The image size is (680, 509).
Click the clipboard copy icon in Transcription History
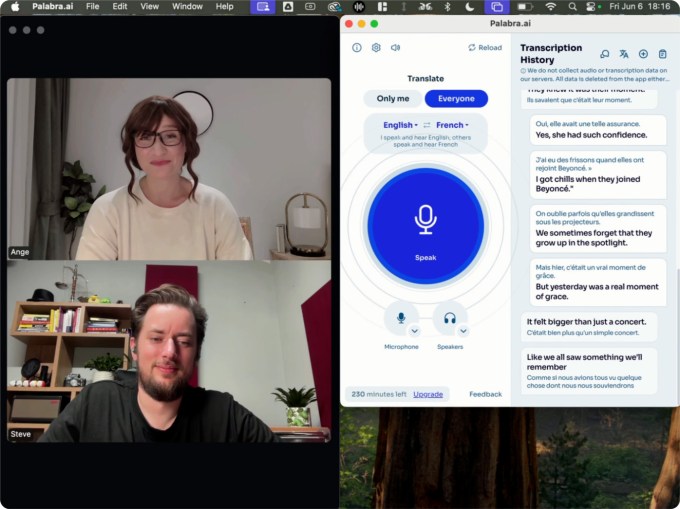point(662,54)
